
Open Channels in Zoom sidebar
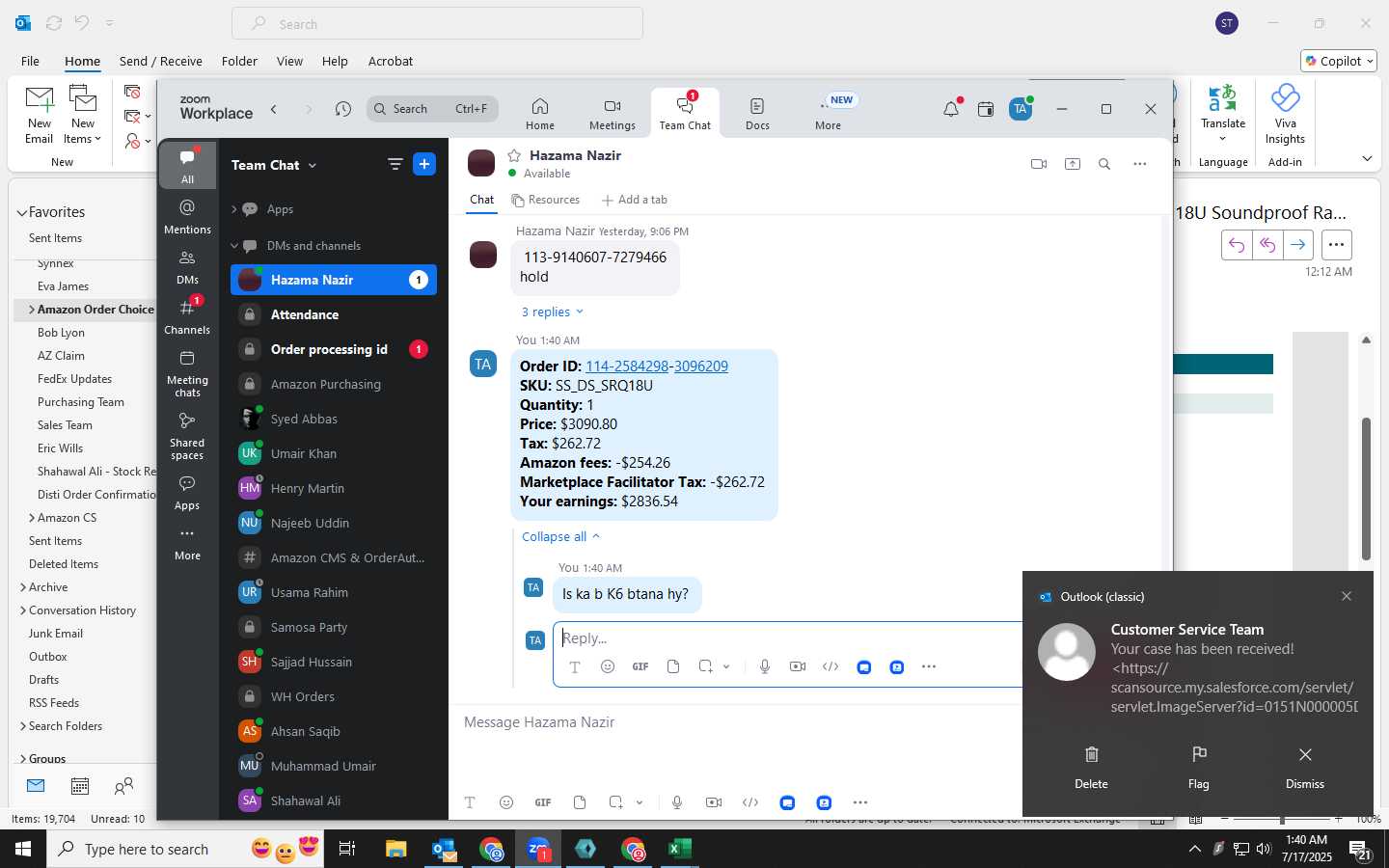click(187, 316)
